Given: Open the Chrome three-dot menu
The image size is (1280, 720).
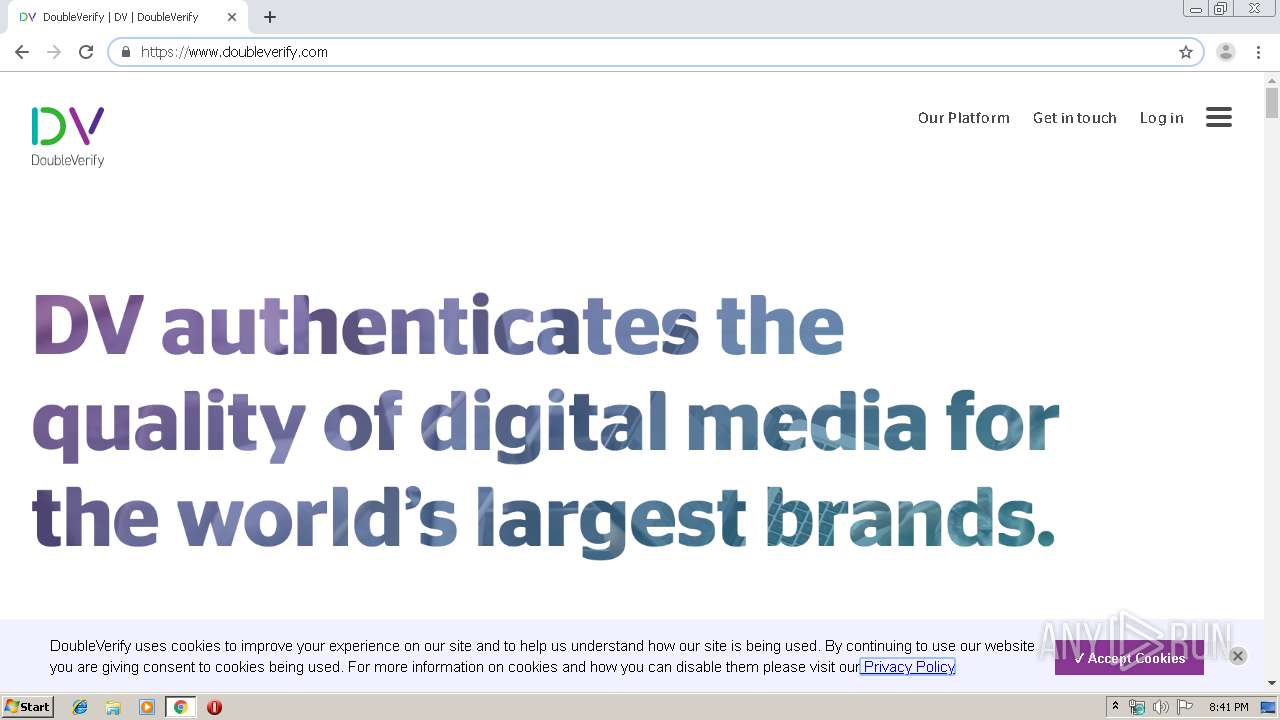Looking at the screenshot, I should coord(1258,52).
